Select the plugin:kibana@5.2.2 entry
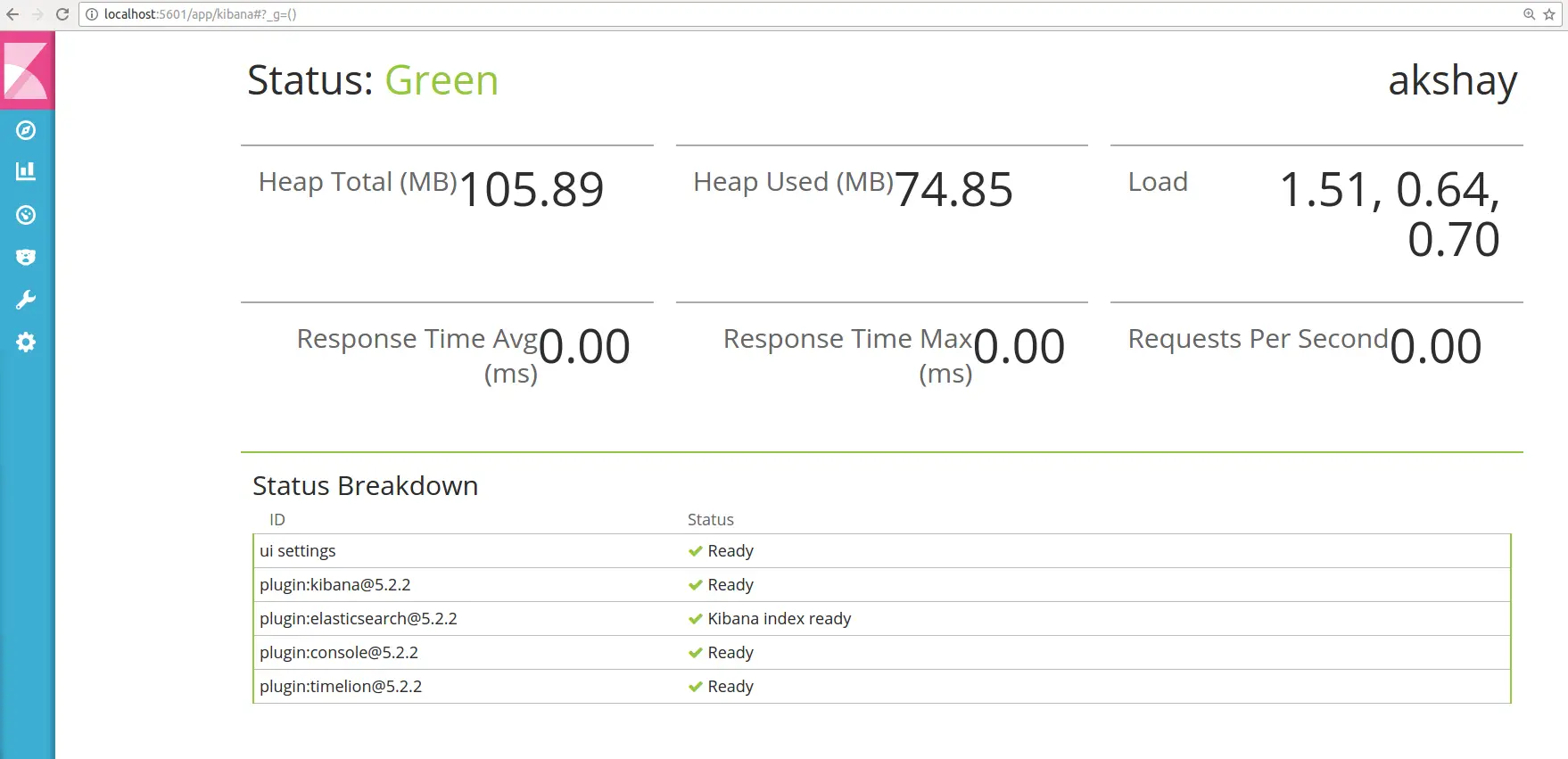The height and width of the screenshot is (759, 1568). click(x=335, y=585)
